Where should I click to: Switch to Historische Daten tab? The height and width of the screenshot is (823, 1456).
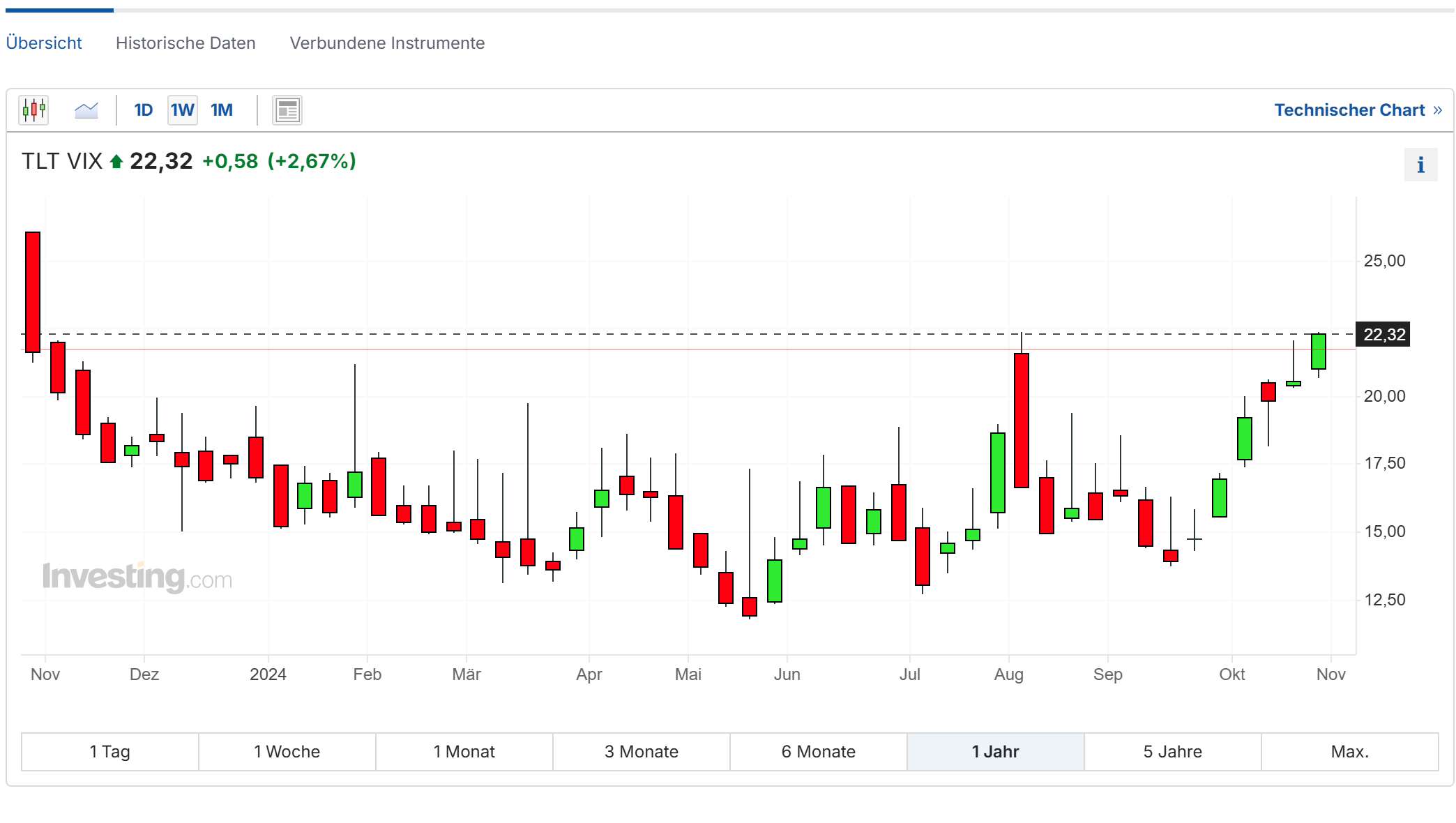(185, 43)
